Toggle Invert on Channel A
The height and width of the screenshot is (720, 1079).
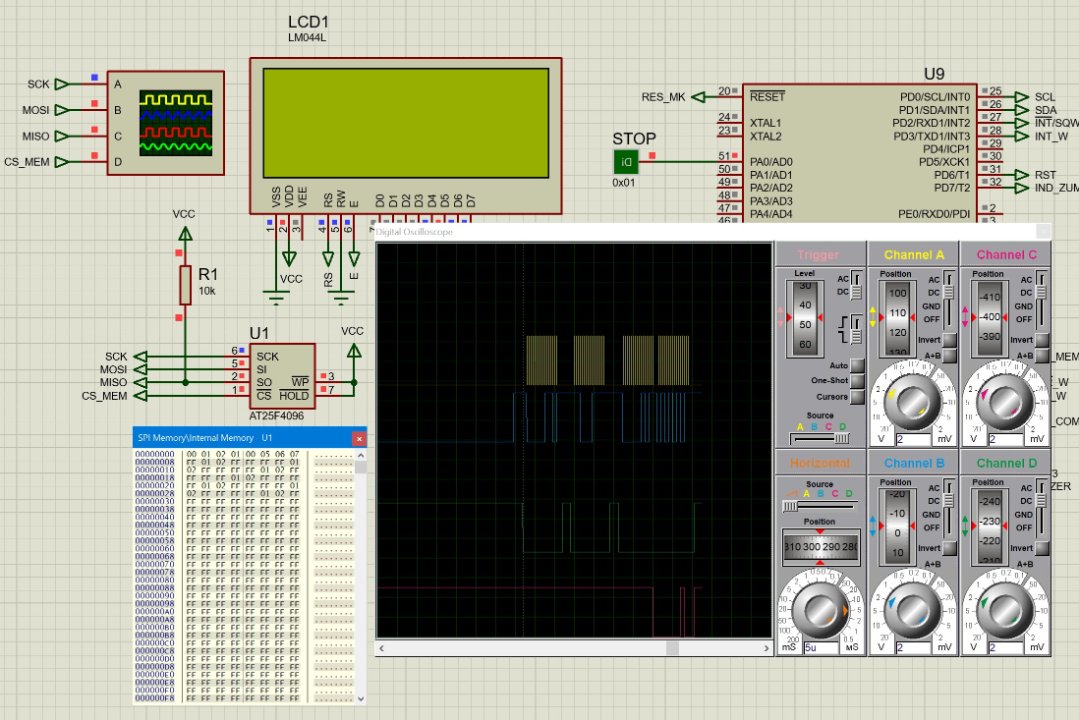pos(950,340)
